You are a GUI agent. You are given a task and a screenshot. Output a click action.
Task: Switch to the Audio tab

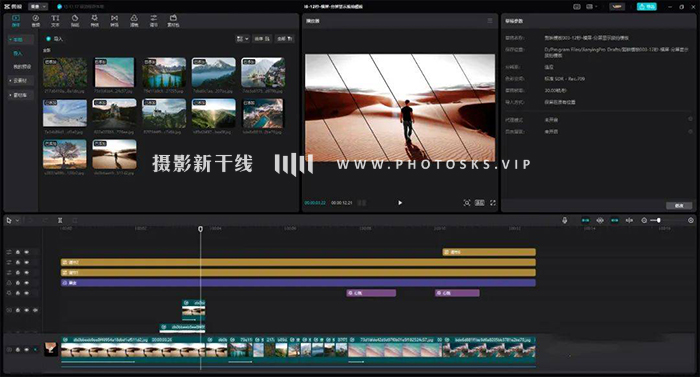pyautogui.click(x=36, y=21)
